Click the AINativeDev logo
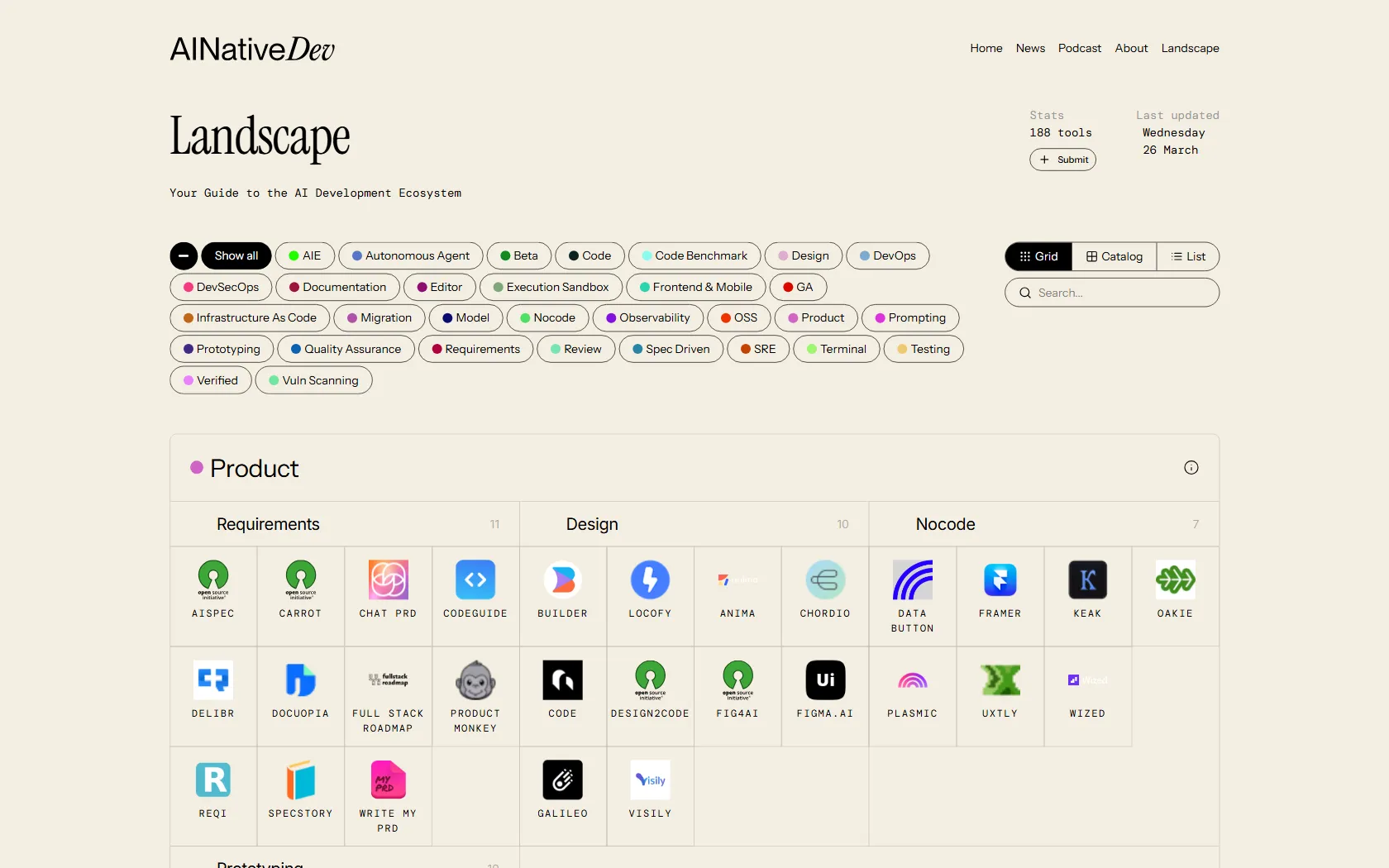This screenshot has width=1389, height=868. (252, 49)
